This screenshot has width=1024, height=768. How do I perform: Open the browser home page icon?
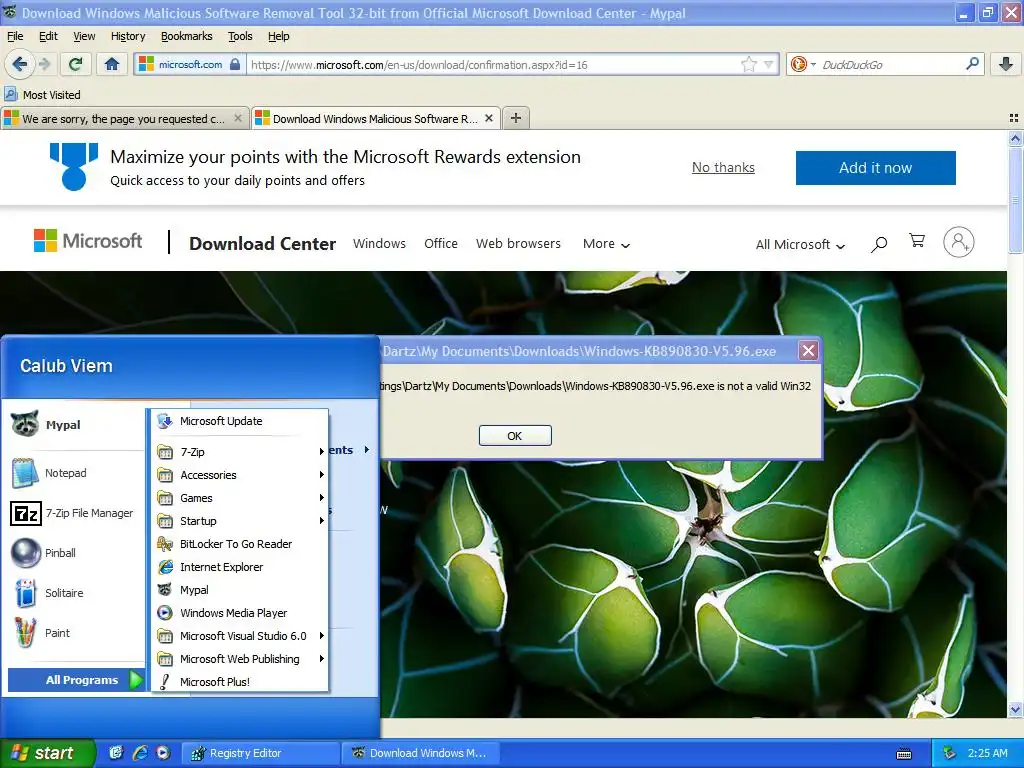tap(112, 64)
